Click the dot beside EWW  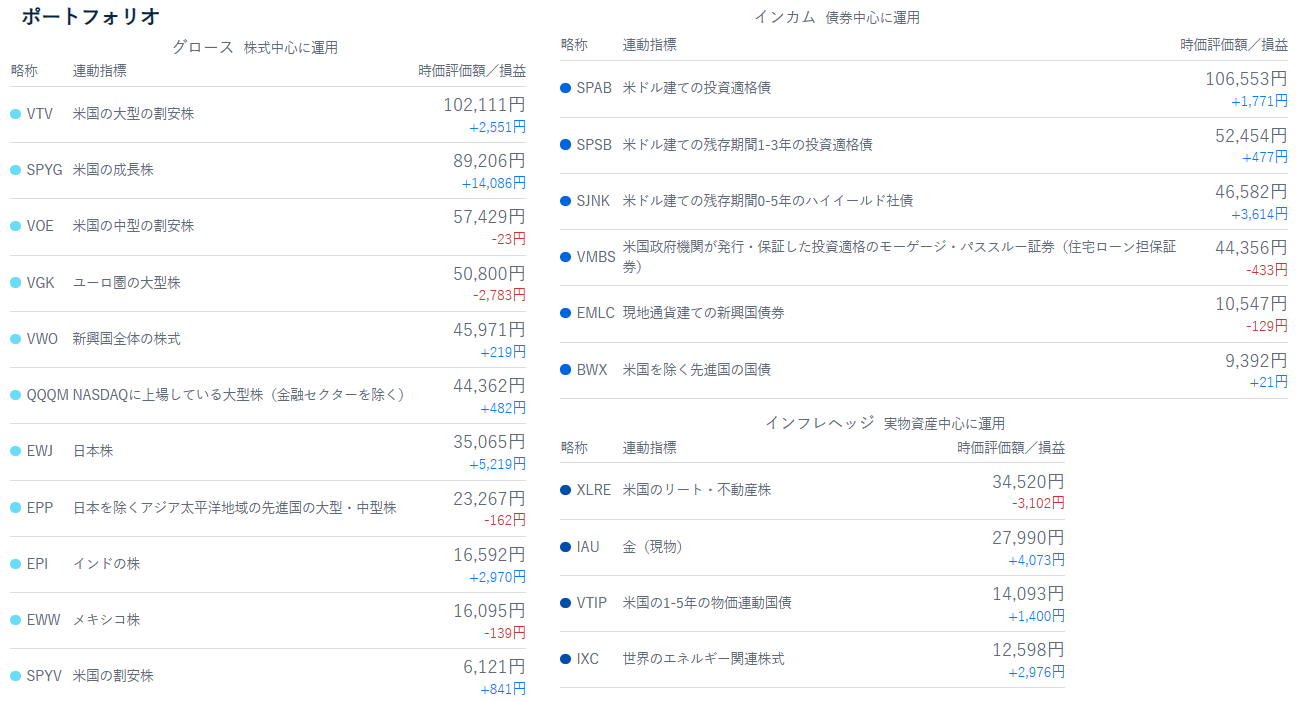point(15,620)
